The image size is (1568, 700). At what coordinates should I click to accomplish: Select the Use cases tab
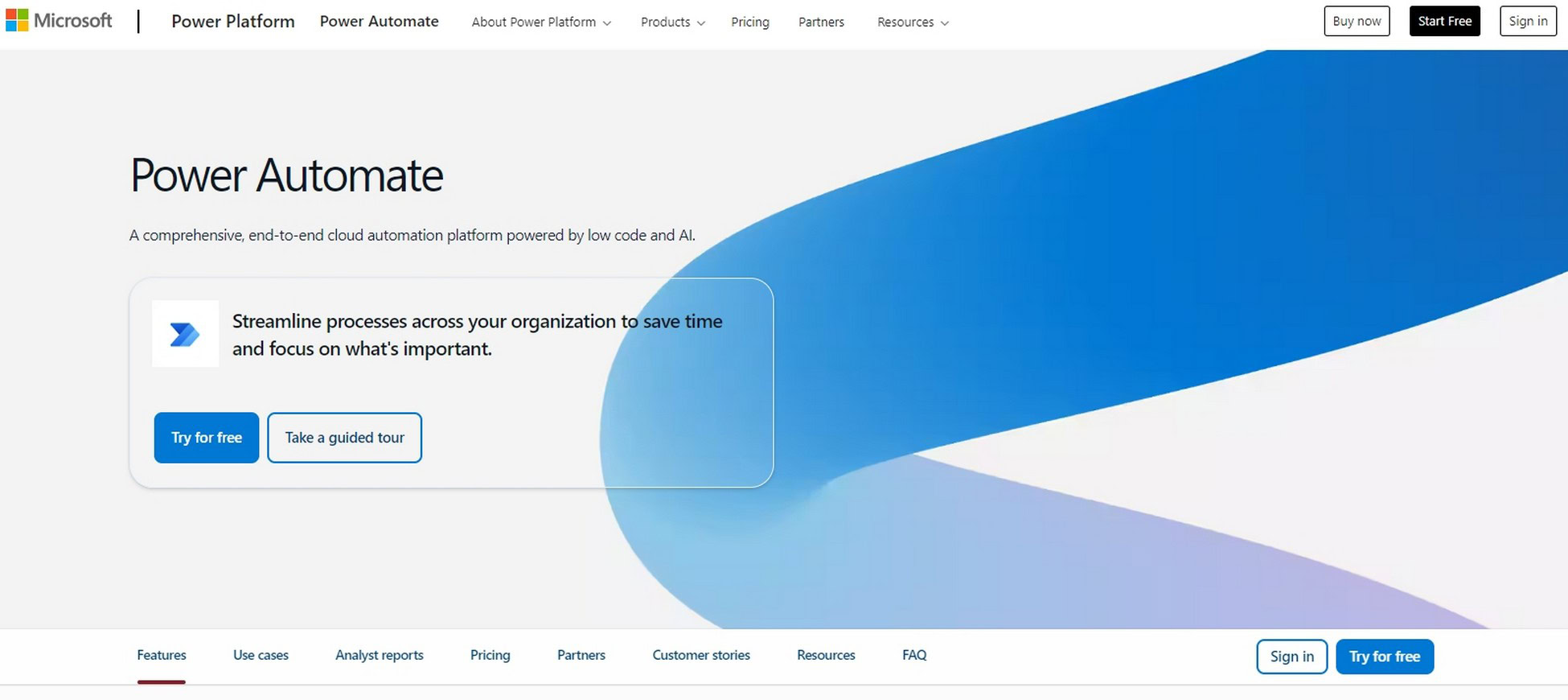point(261,655)
